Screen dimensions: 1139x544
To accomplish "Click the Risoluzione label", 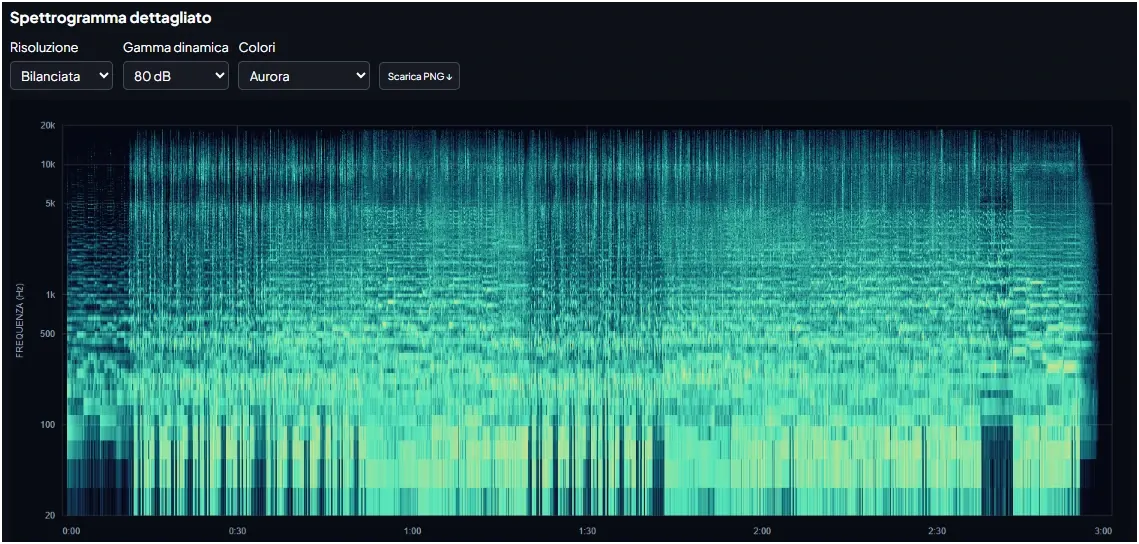I will (44, 47).
